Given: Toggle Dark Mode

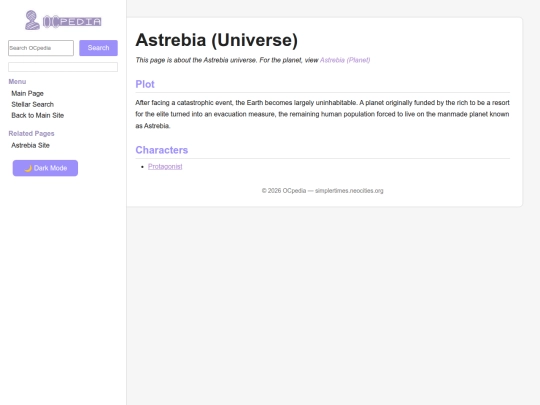Looking at the screenshot, I should tap(45, 168).
